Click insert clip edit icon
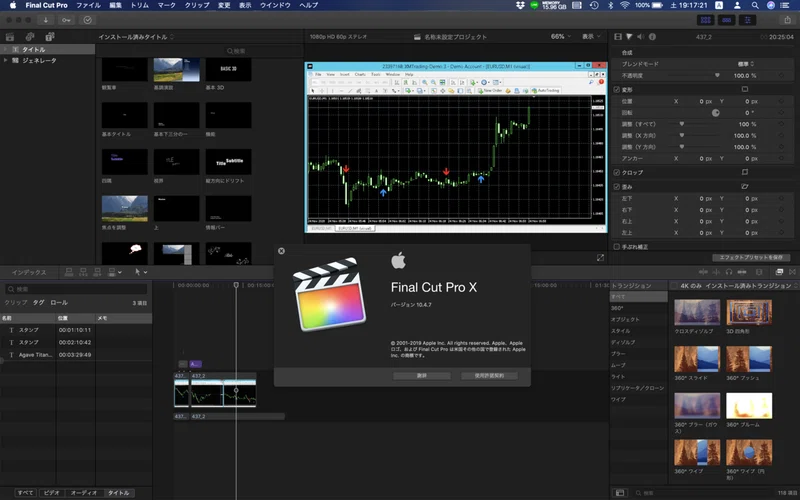800x500 pixels. pos(83,272)
